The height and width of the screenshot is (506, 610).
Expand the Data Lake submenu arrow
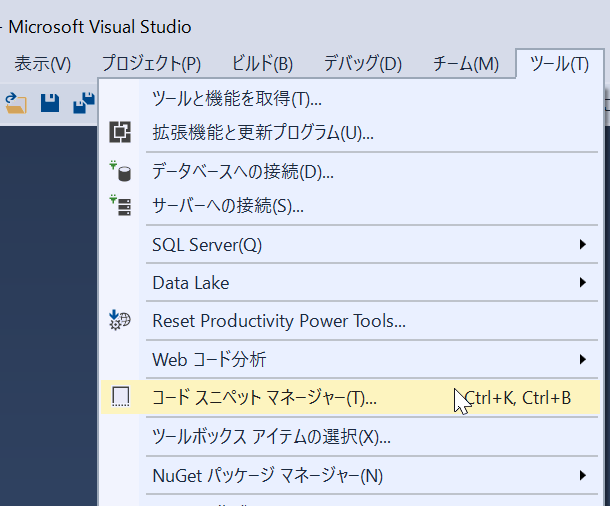click(x=582, y=283)
